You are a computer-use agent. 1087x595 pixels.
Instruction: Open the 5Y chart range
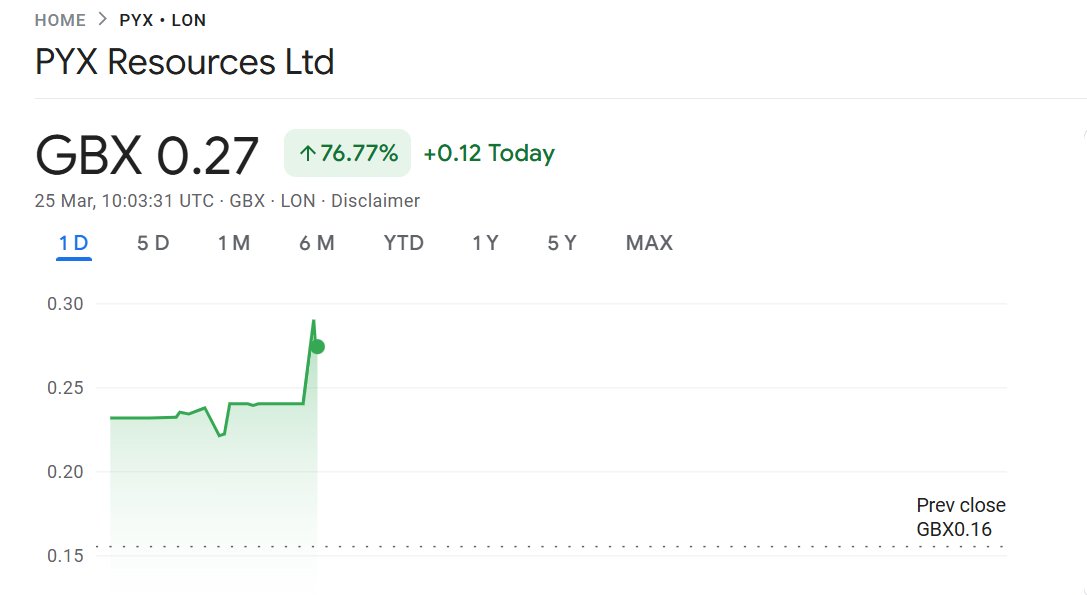click(562, 243)
